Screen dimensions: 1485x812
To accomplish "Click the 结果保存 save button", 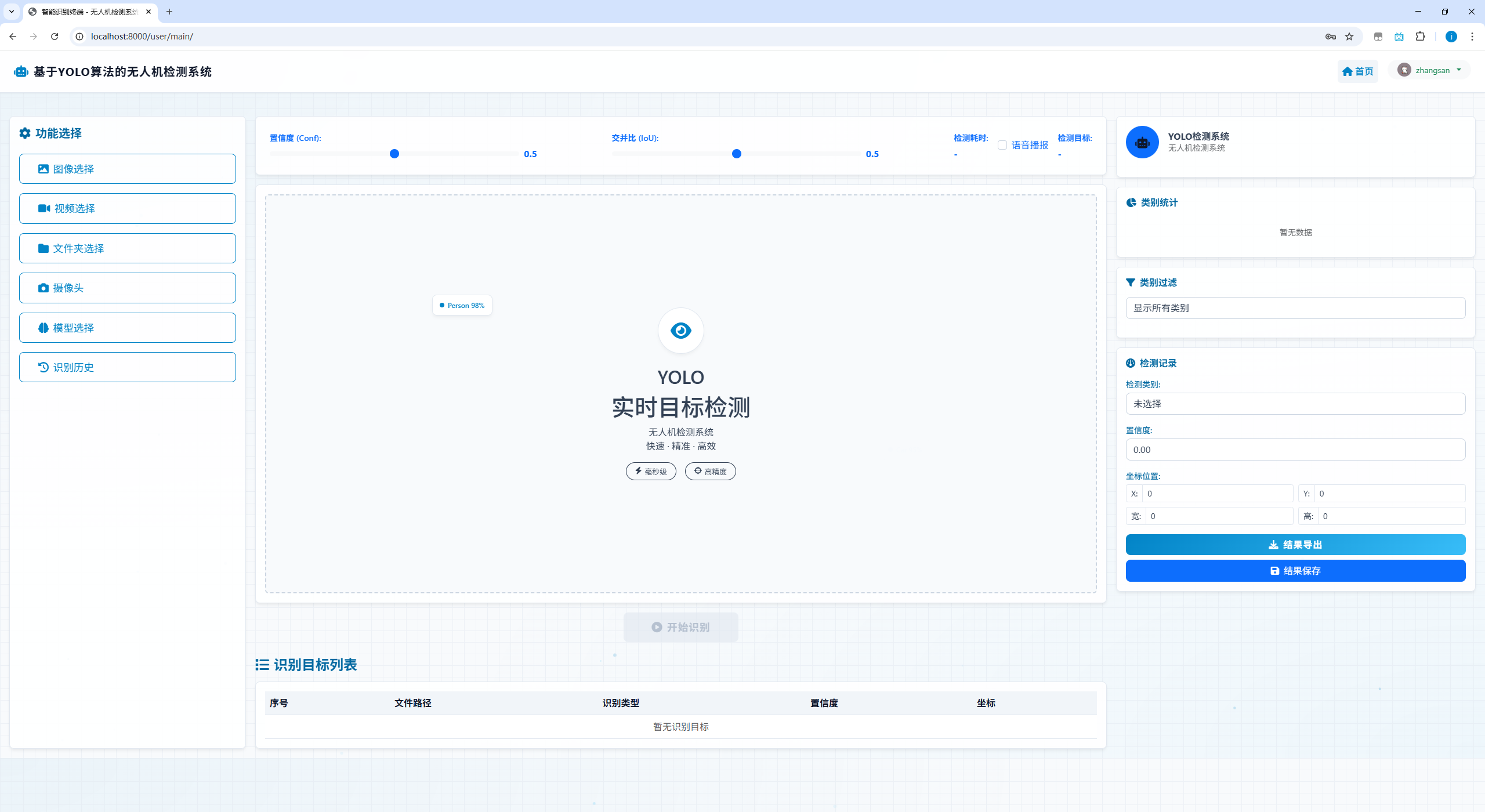I will tap(1295, 571).
